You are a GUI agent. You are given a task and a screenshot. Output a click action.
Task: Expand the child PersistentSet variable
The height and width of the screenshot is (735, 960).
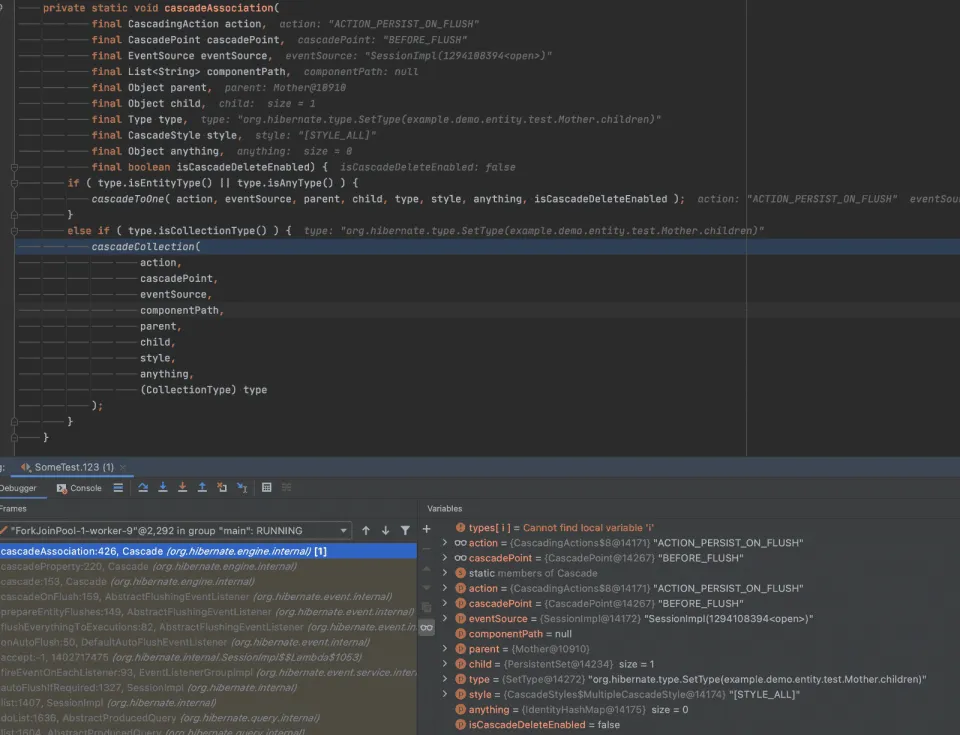445,663
